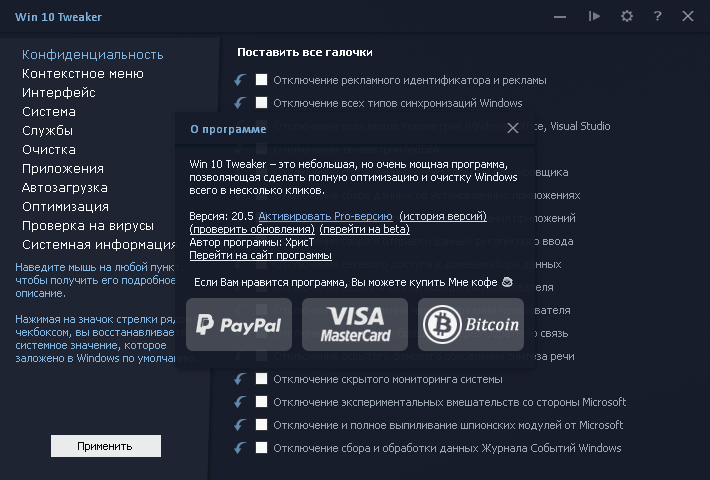Screen dimensions: 710x480
Task: Enable Журнала Событий Windows checkbox
Action: click(261, 448)
